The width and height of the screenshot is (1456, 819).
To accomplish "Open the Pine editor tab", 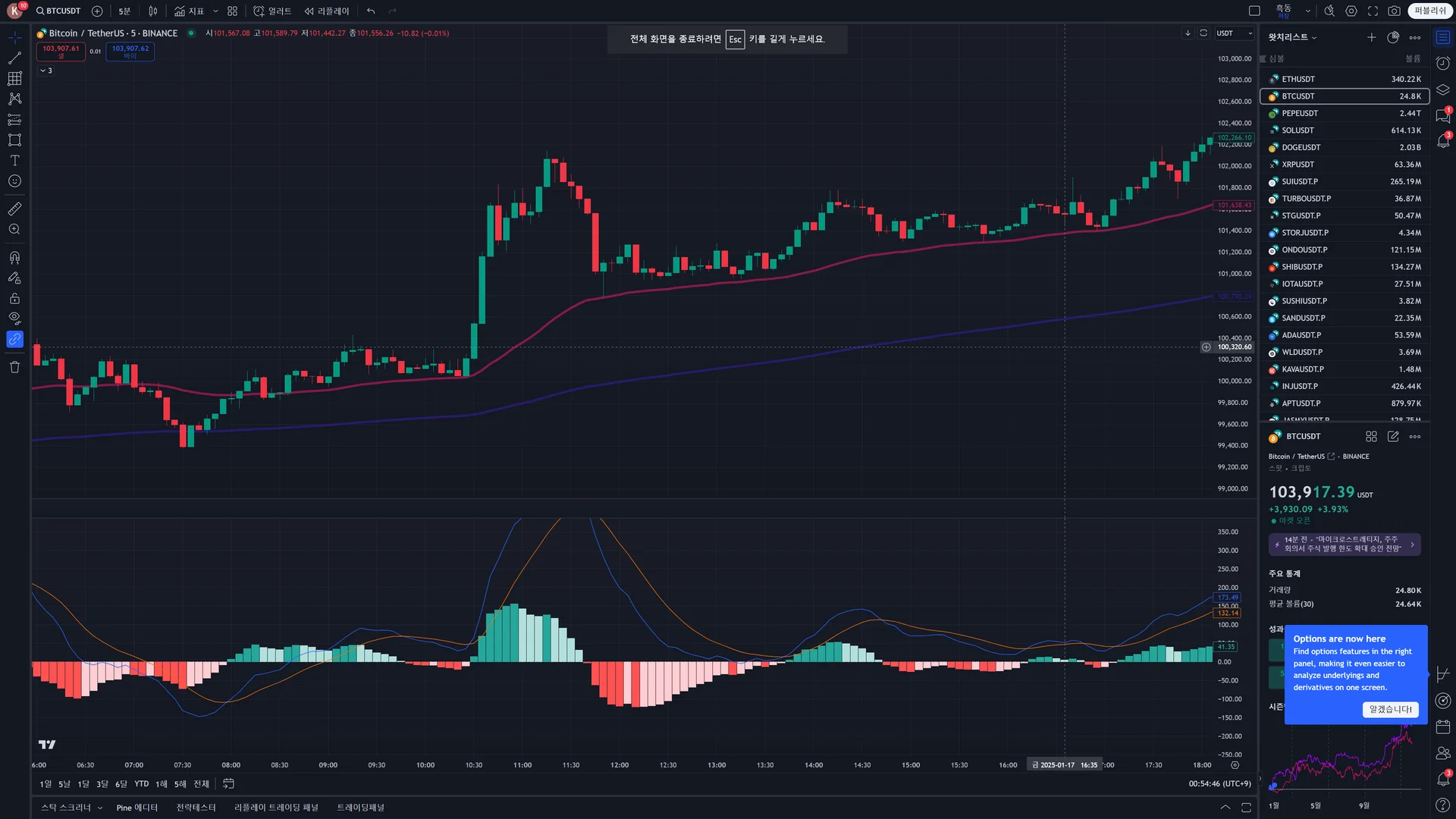I will pyautogui.click(x=136, y=808).
